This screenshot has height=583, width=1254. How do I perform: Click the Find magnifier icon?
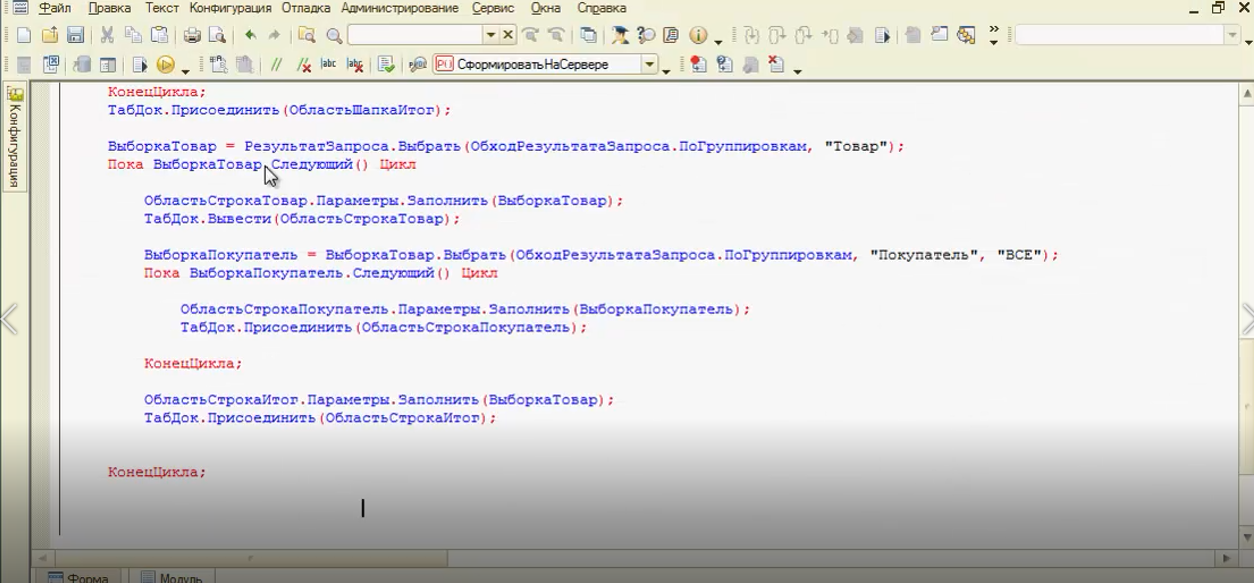click(334, 36)
